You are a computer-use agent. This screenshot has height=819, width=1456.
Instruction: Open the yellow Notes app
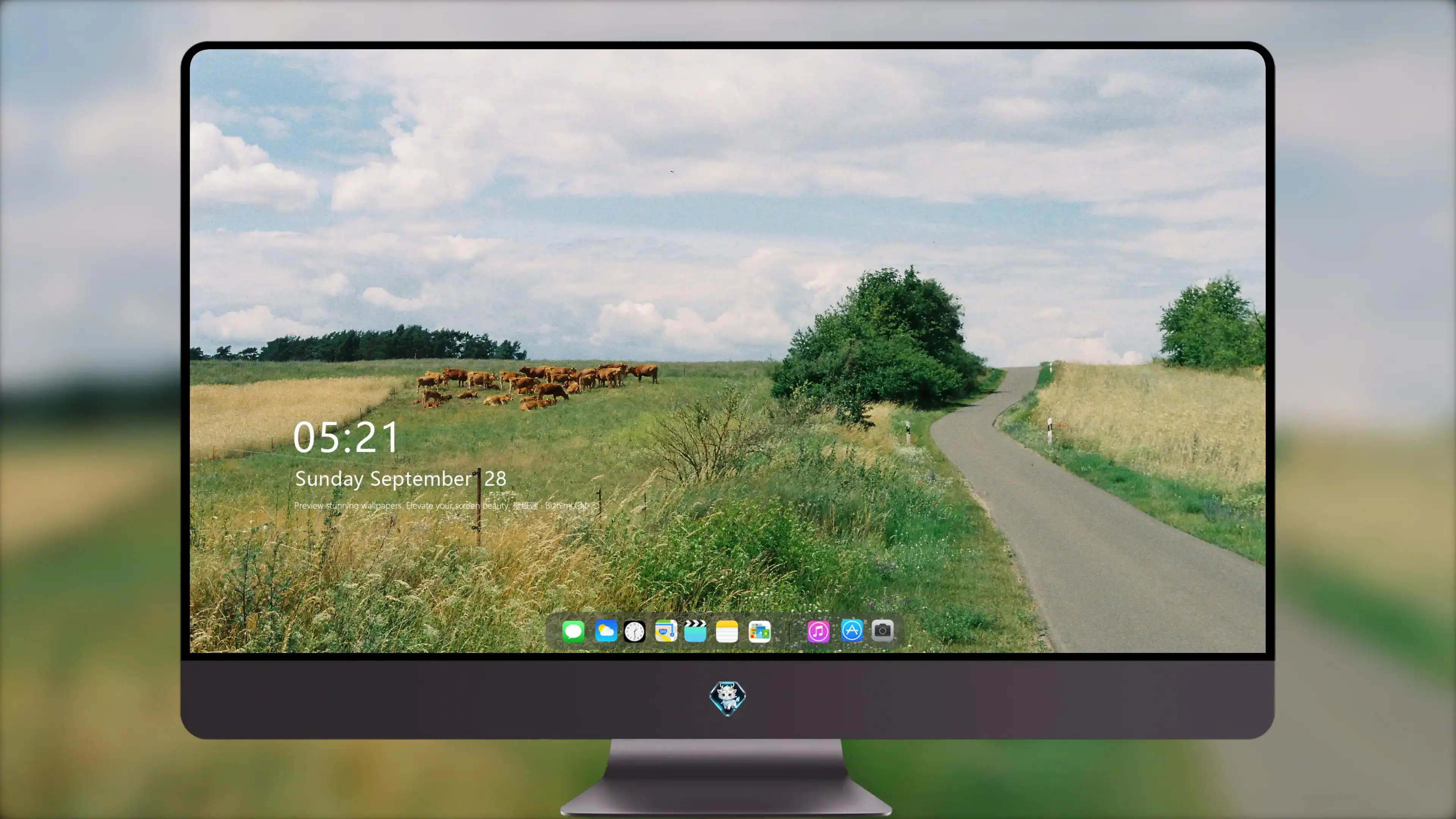click(x=727, y=631)
